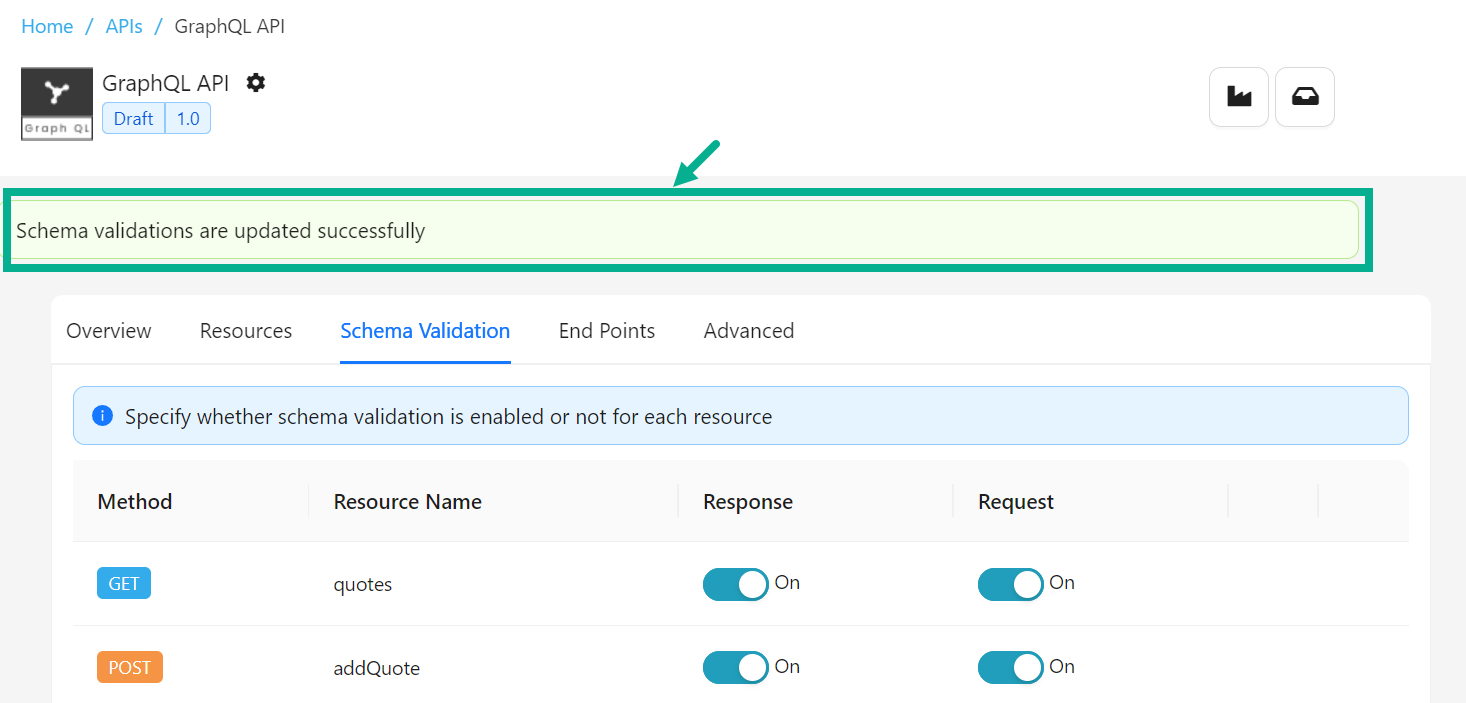Turn off Response validation for addQuote
This screenshot has width=1466, height=703.
pyautogui.click(x=735, y=667)
